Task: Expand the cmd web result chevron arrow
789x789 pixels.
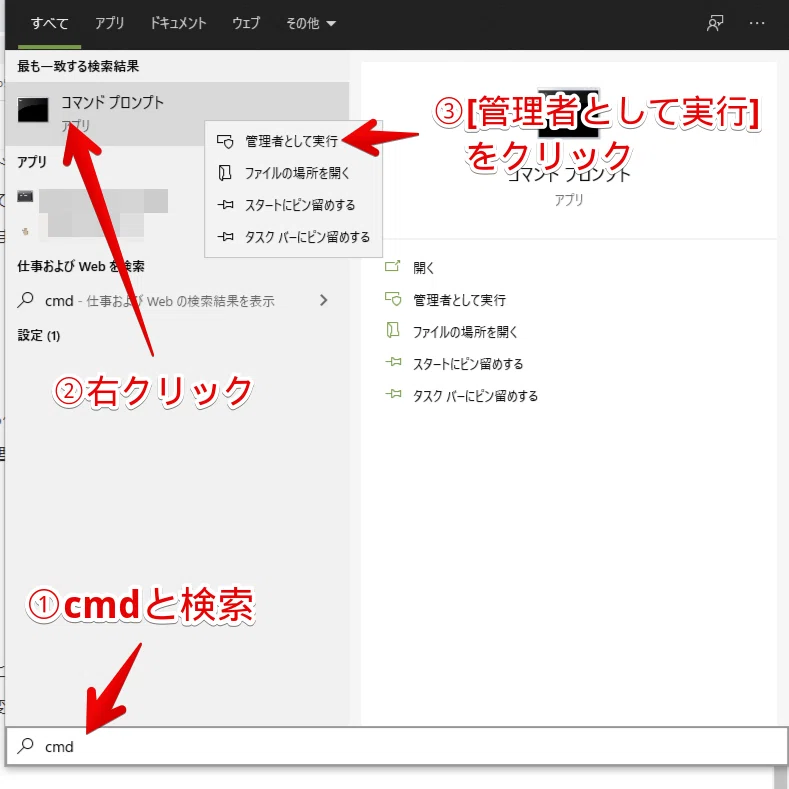Action: [324, 301]
